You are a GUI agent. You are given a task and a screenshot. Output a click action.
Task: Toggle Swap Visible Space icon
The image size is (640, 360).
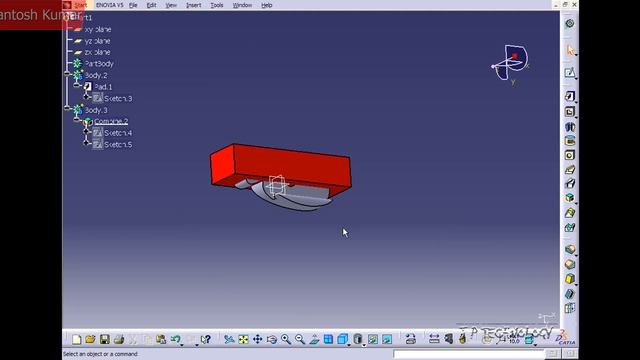387,339
